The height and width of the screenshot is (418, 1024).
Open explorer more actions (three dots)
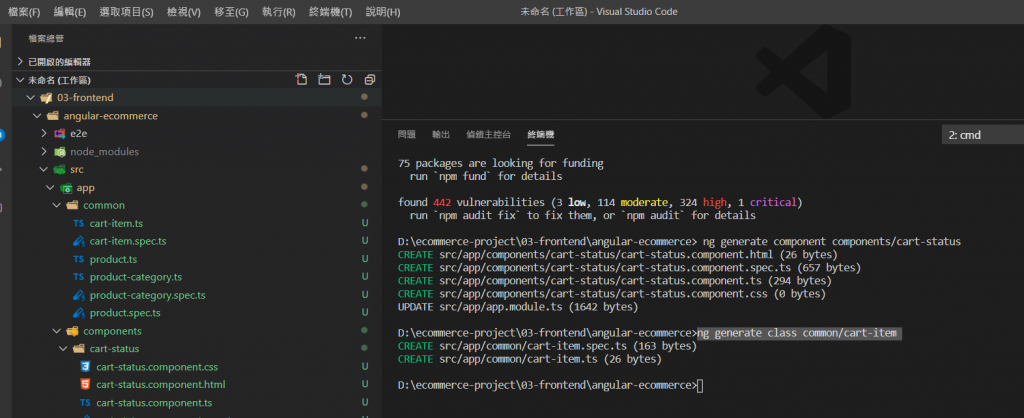point(360,39)
